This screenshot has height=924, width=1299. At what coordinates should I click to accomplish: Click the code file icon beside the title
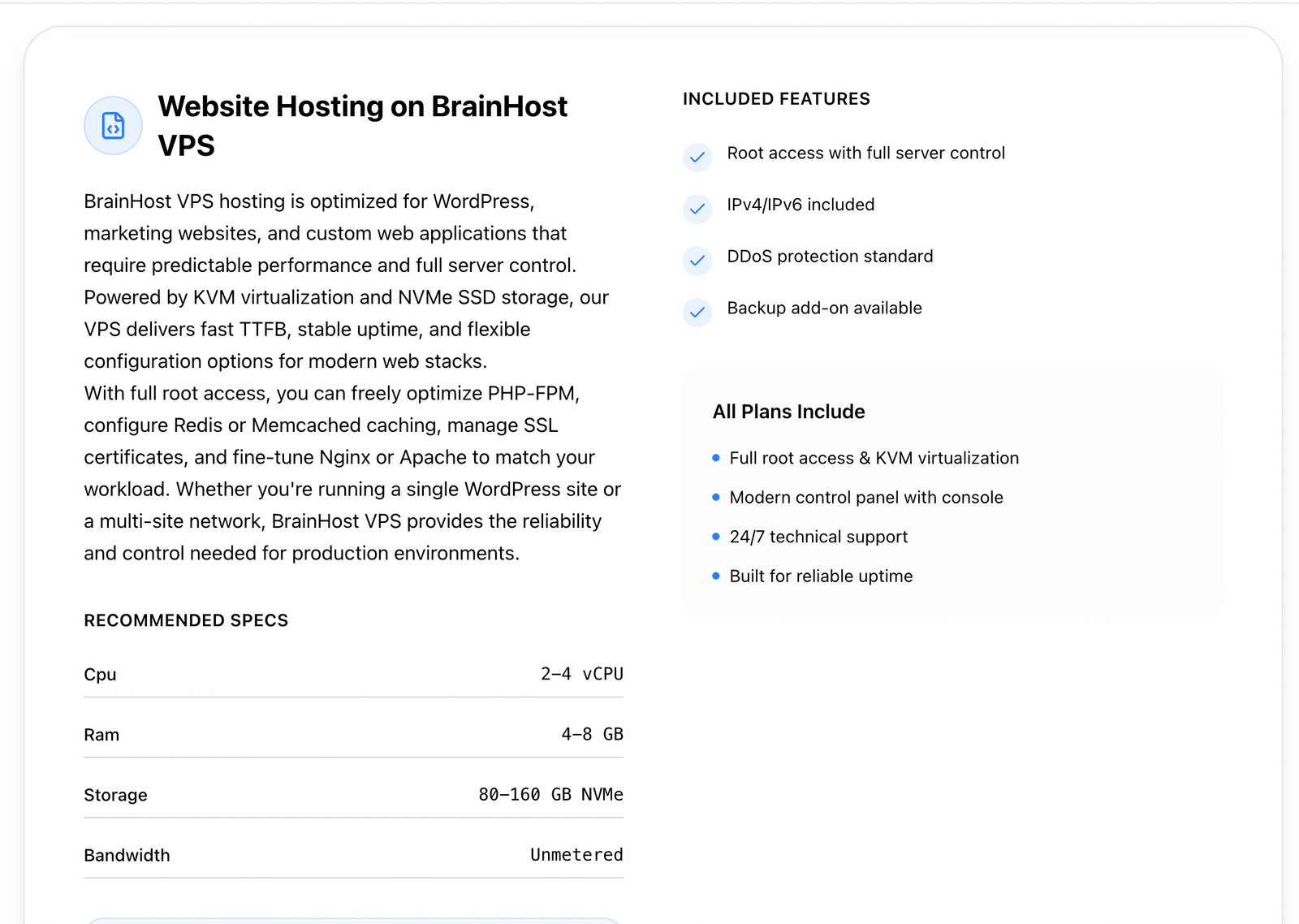(113, 126)
